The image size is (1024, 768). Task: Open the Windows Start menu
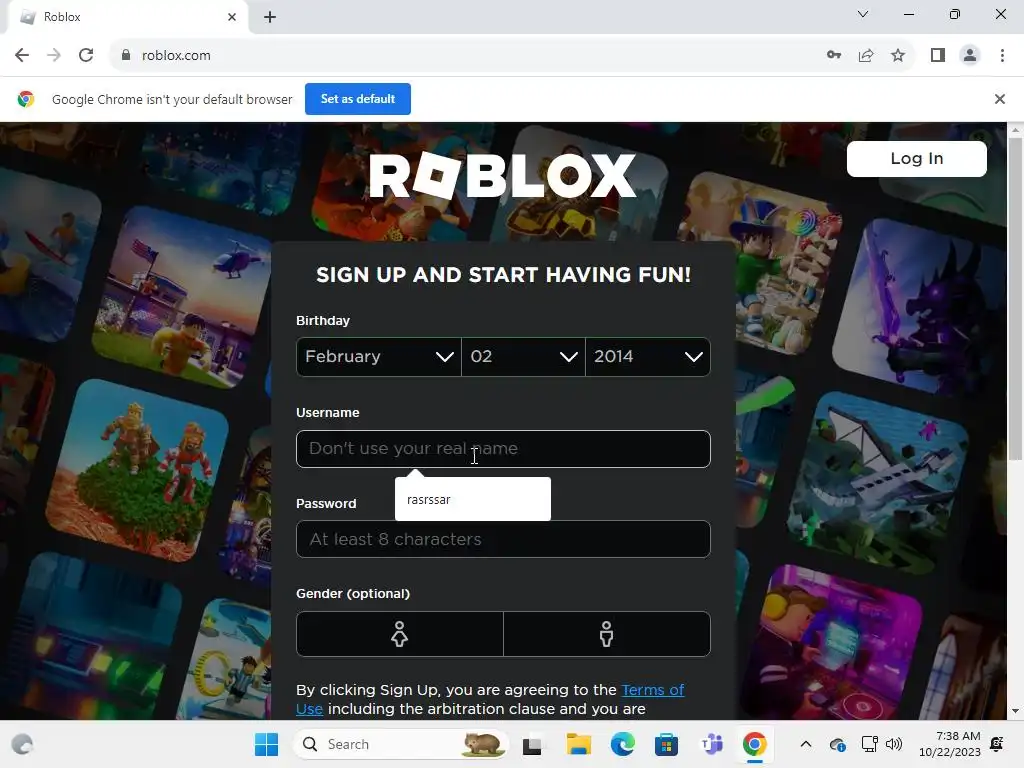tap(266, 744)
